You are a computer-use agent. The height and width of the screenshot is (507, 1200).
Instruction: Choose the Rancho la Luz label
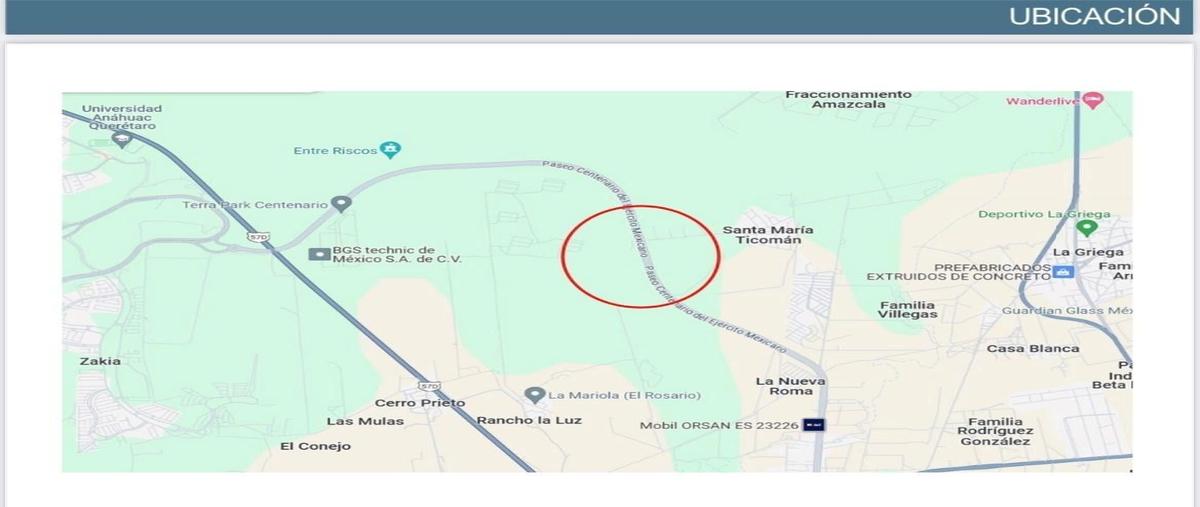(x=529, y=420)
